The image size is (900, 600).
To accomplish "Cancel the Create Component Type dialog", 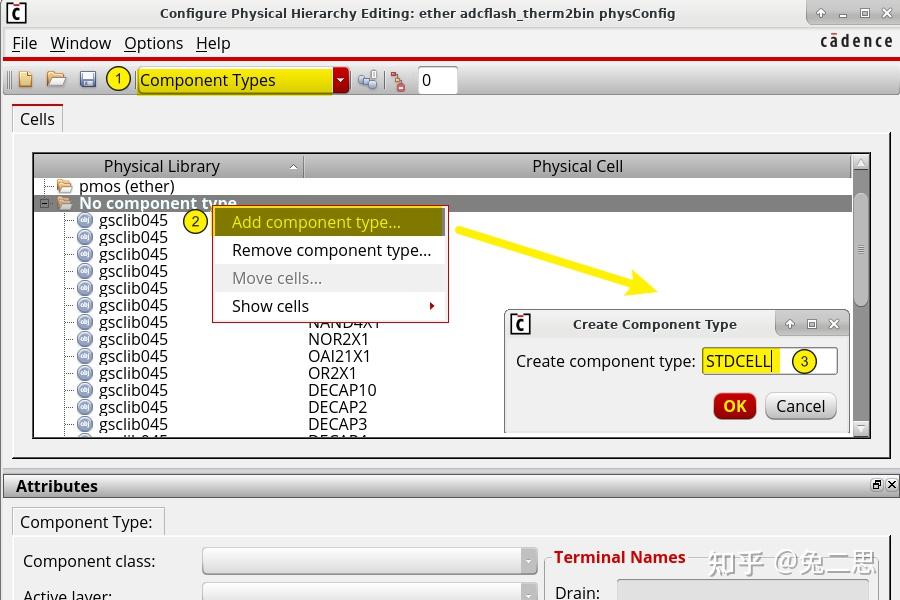I will click(800, 407).
